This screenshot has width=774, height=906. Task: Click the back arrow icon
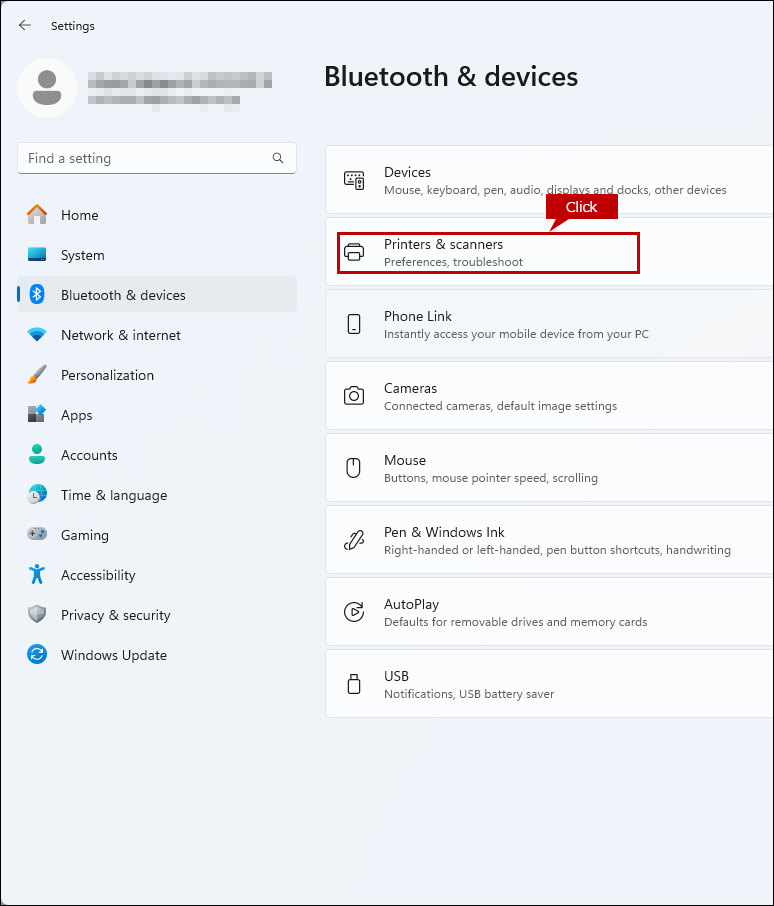24,25
